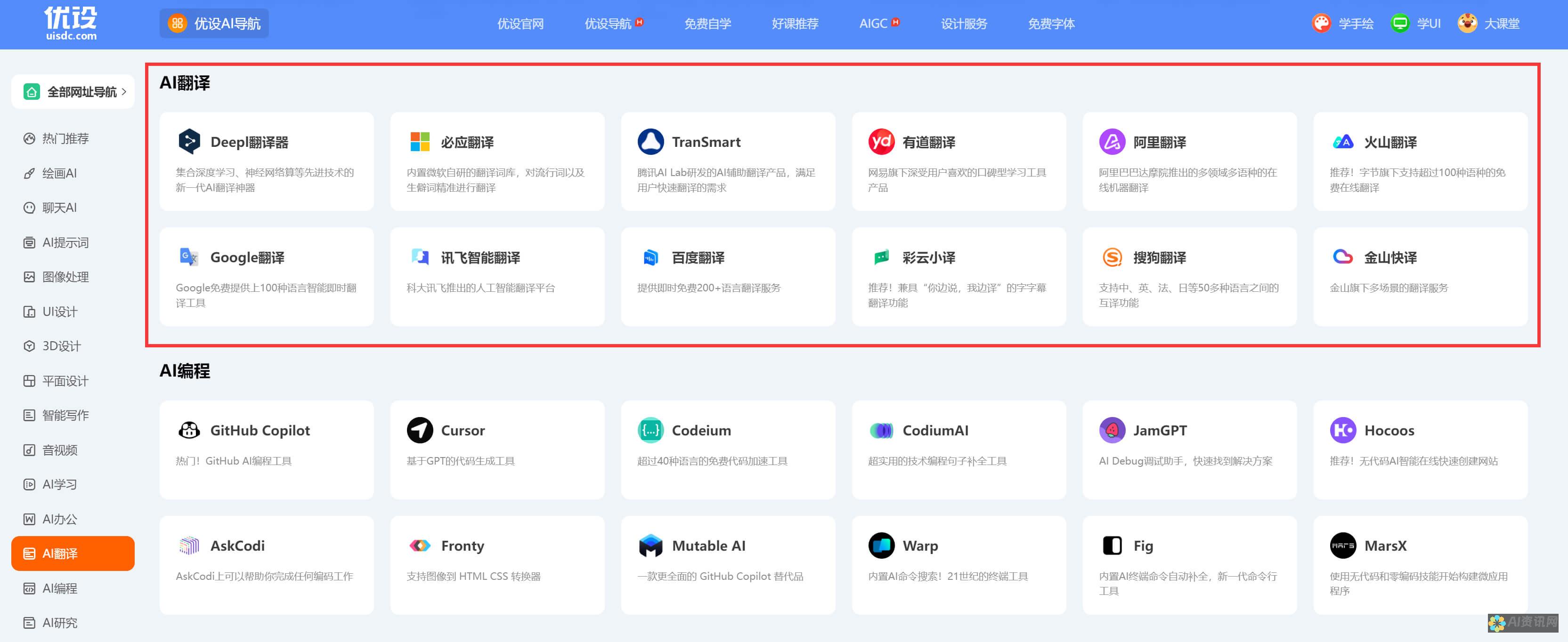The width and height of the screenshot is (1568, 642).
Task: Click the Hocoos purple logo icon
Action: tap(1342, 430)
